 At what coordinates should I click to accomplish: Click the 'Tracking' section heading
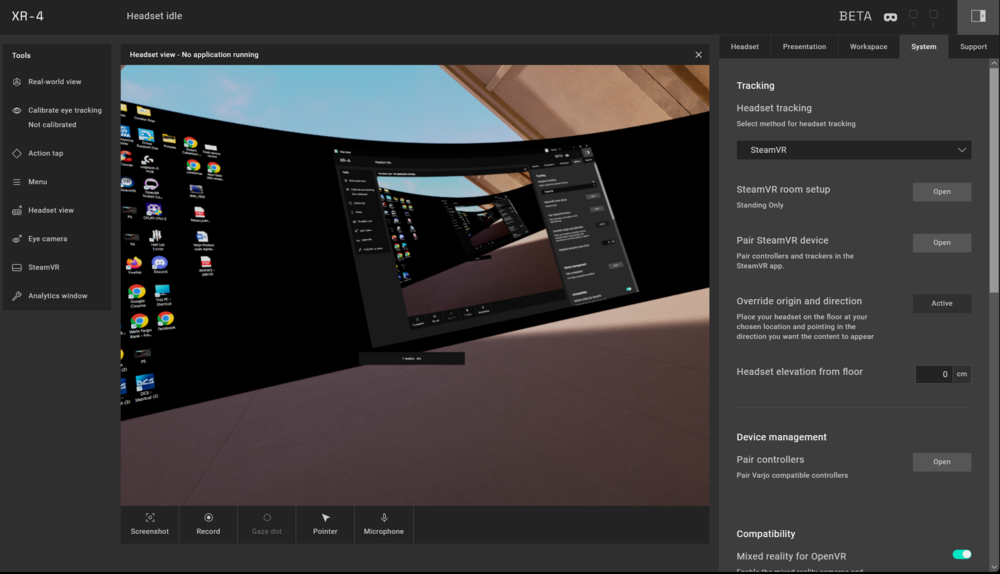[755, 85]
